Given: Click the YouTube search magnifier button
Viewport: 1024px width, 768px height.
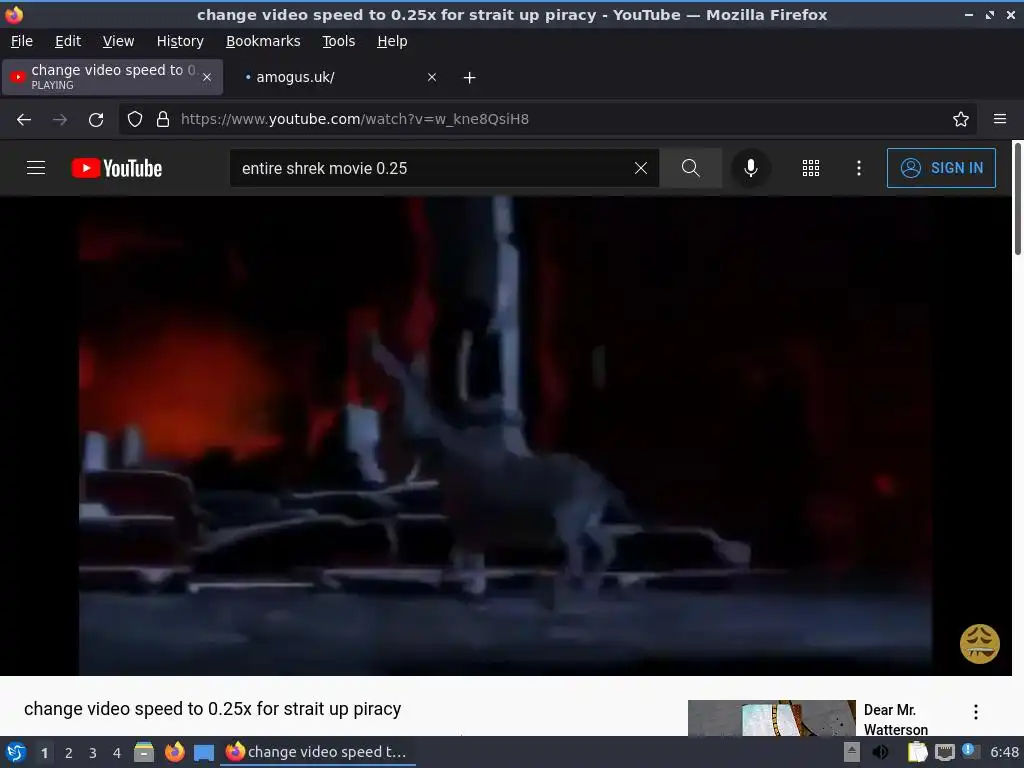Looking at the screenshot, I should click(690, 168).
